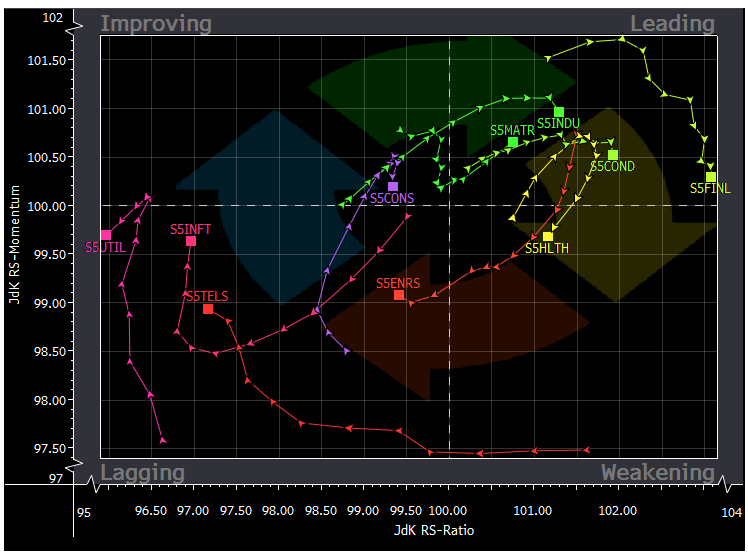Select the S5CONS purple square marker

393,187
